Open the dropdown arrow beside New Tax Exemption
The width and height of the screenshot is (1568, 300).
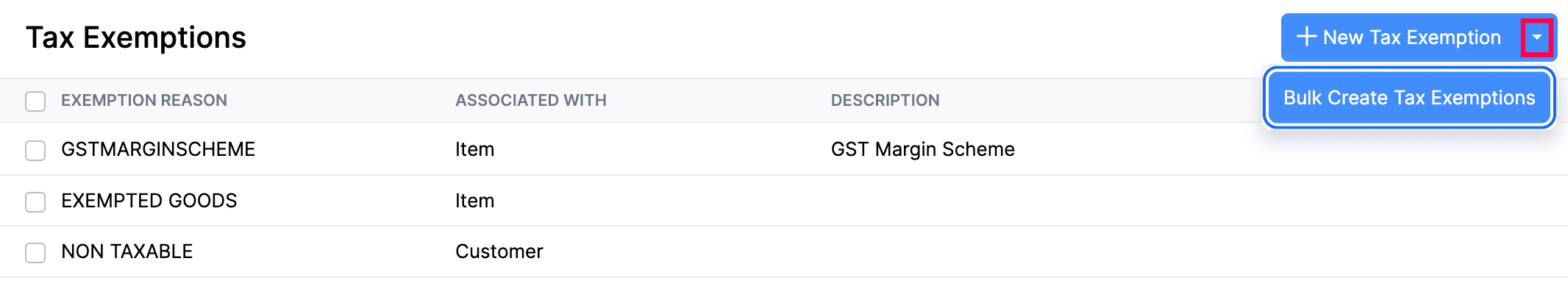click(1536, 37)
